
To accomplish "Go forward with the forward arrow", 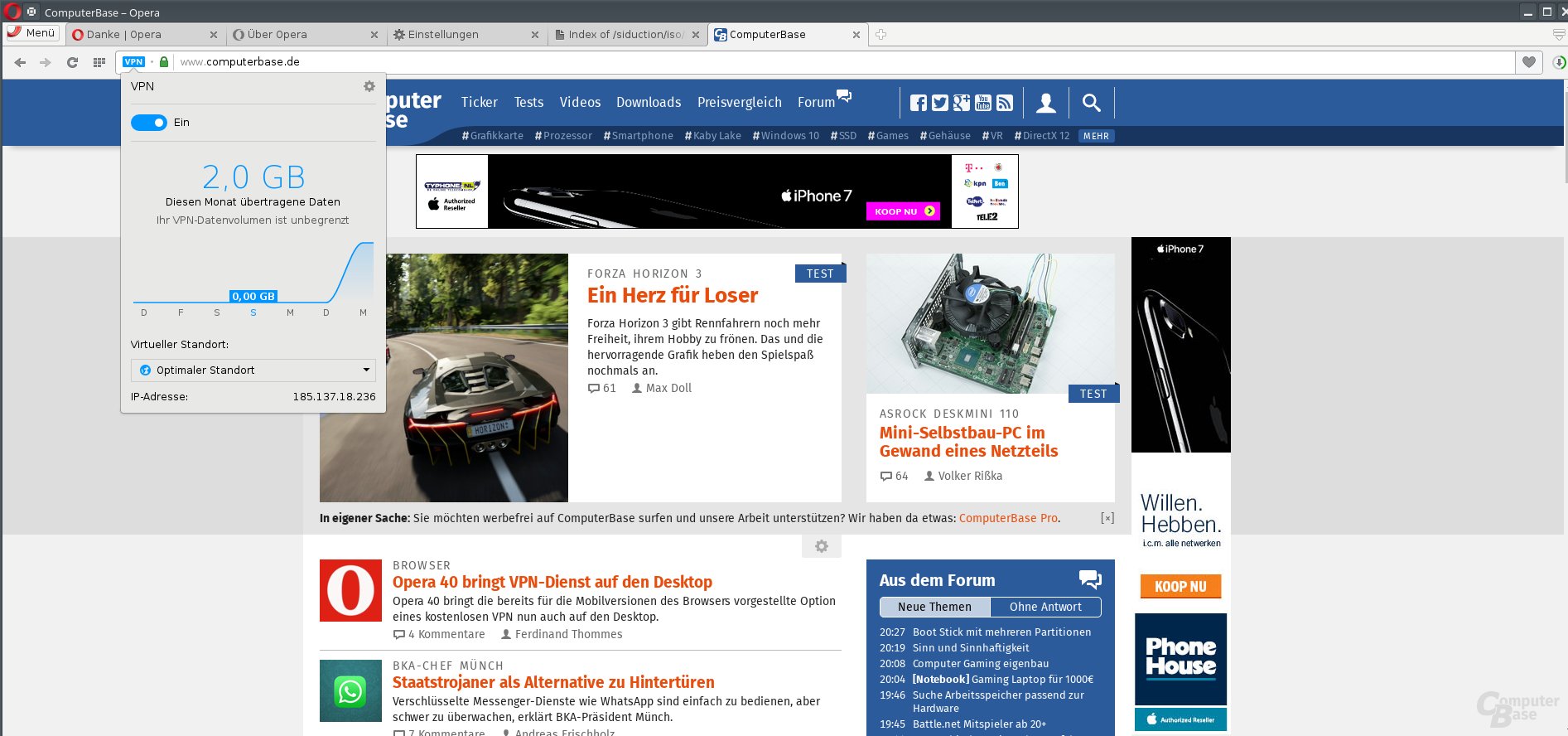I will pyautogui.click(x=46, y=62).
